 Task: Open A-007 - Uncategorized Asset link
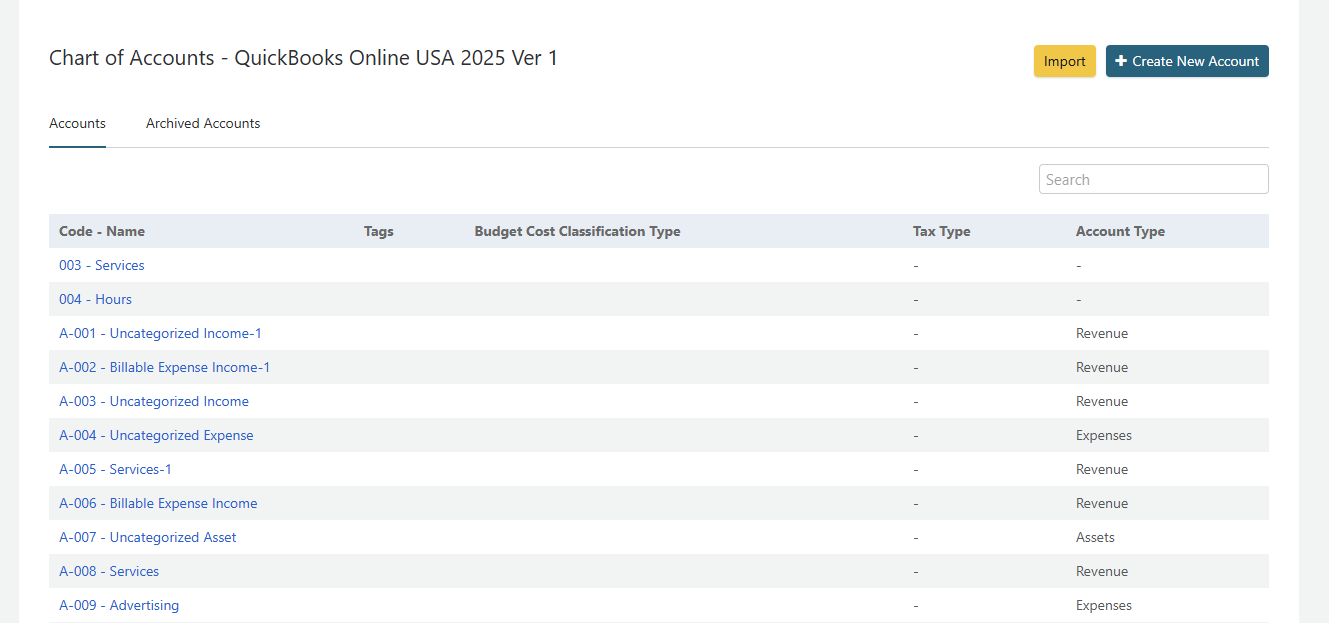coord(148,537)
